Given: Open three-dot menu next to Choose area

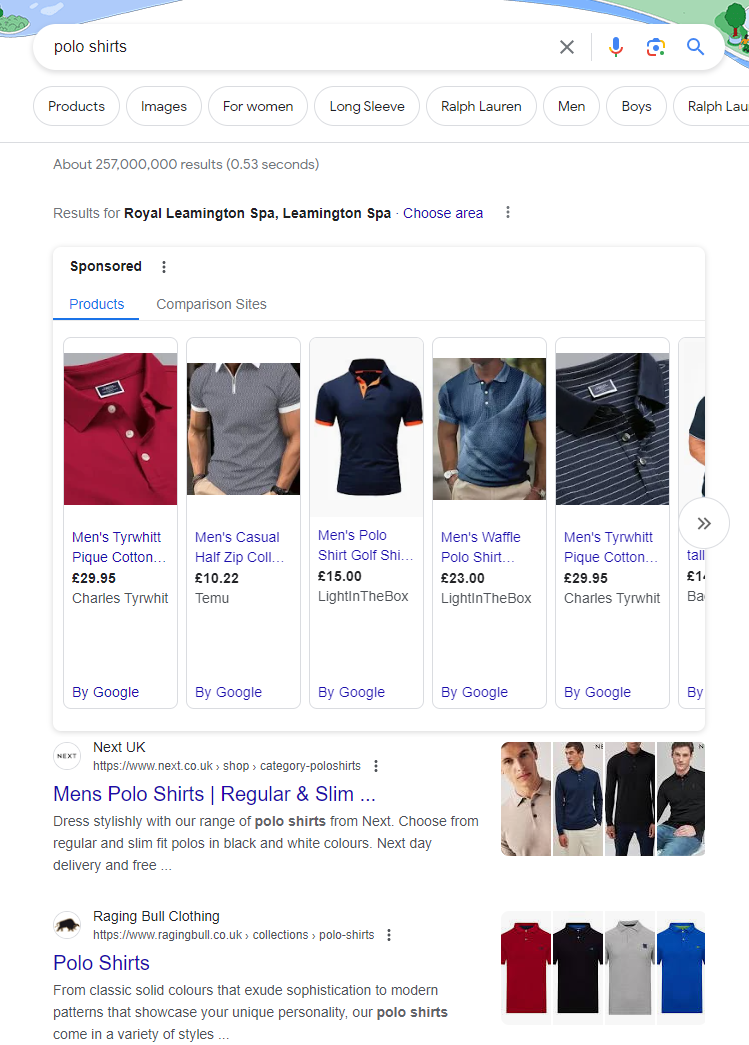Looking at the screenshot, I should pyautogui.click(x=508, y=212).
